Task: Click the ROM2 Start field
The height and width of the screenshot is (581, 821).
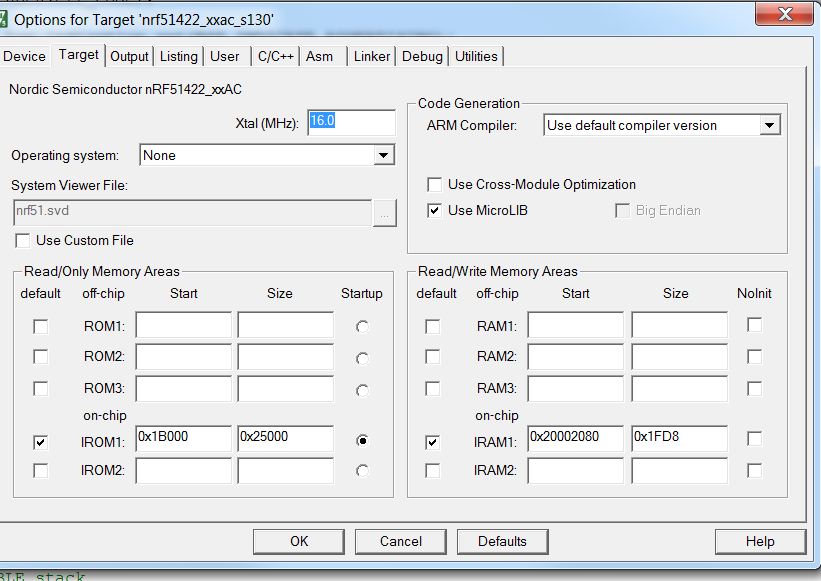Action: click(183, 357)
